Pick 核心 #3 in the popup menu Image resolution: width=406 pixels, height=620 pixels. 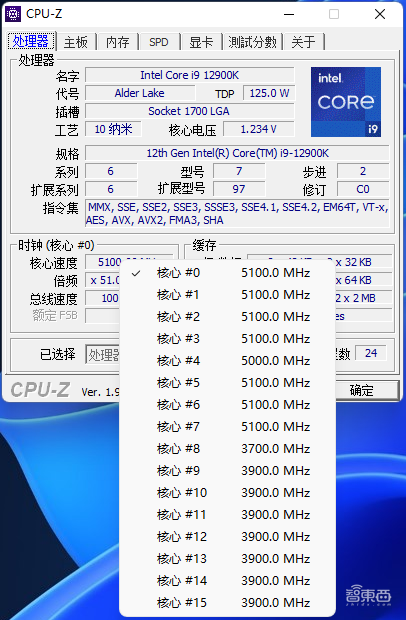click(227, 339)
